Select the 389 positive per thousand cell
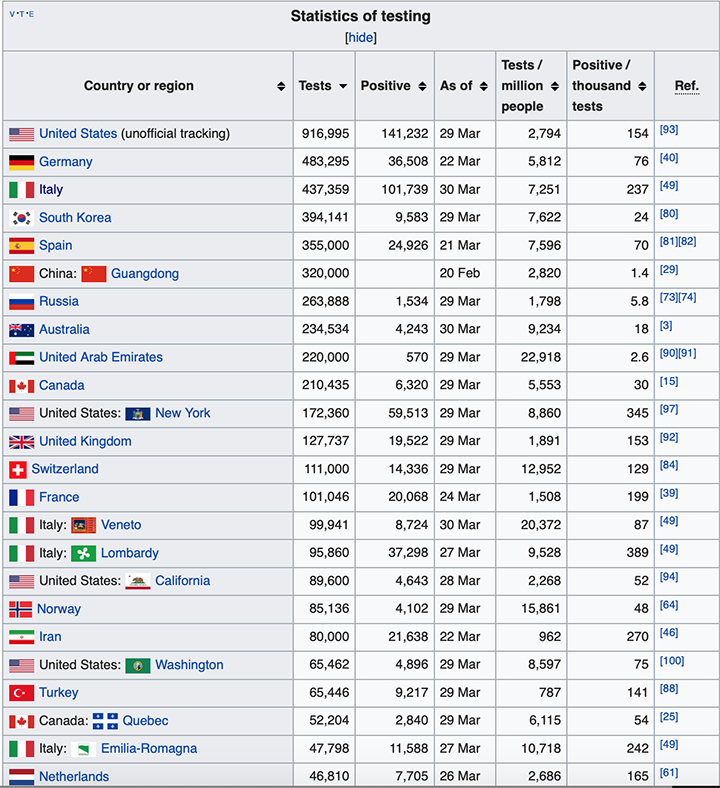This screenshot has height=788, width=720. 610,553
